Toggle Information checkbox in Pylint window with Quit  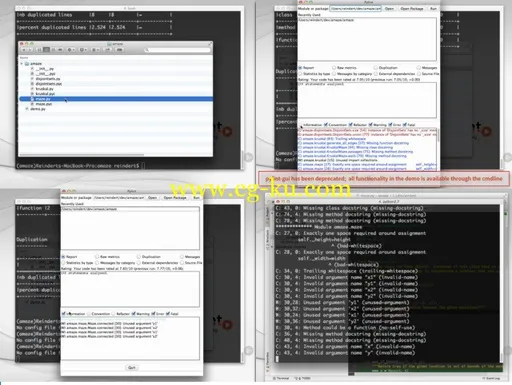pyautogui.click(x=64, y=314)
